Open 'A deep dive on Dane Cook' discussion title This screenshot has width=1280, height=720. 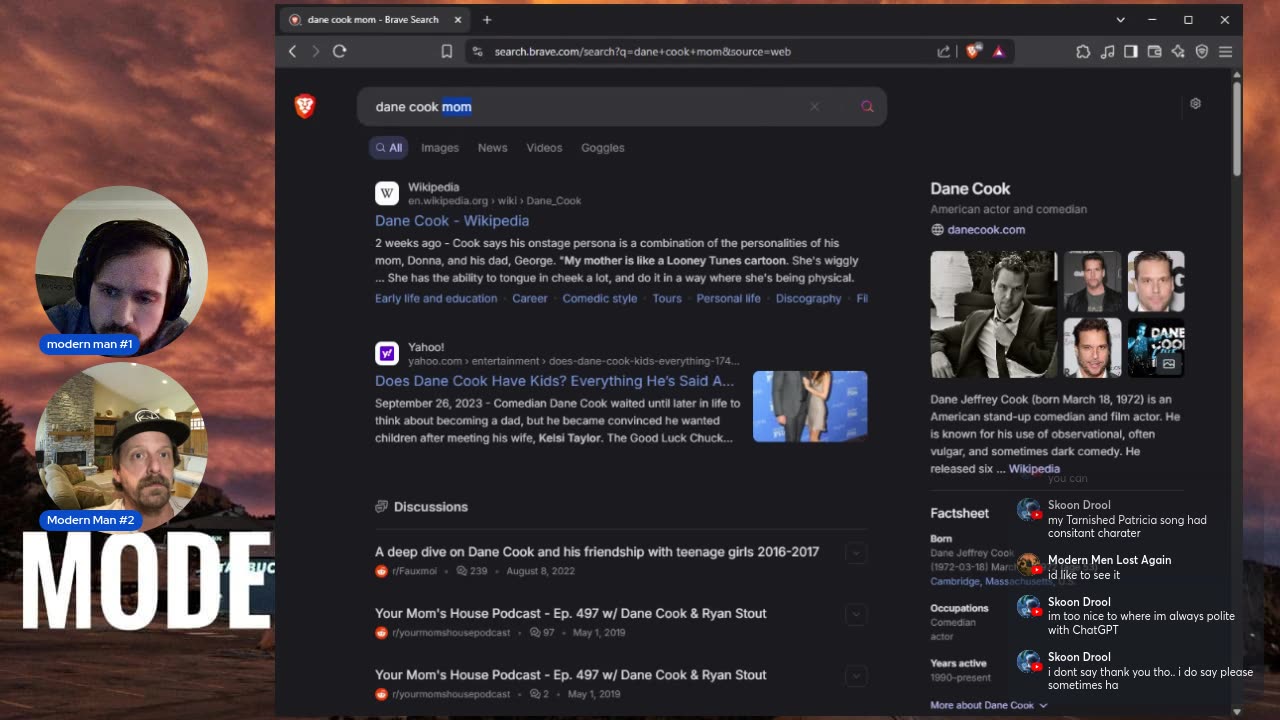[597, 552]
